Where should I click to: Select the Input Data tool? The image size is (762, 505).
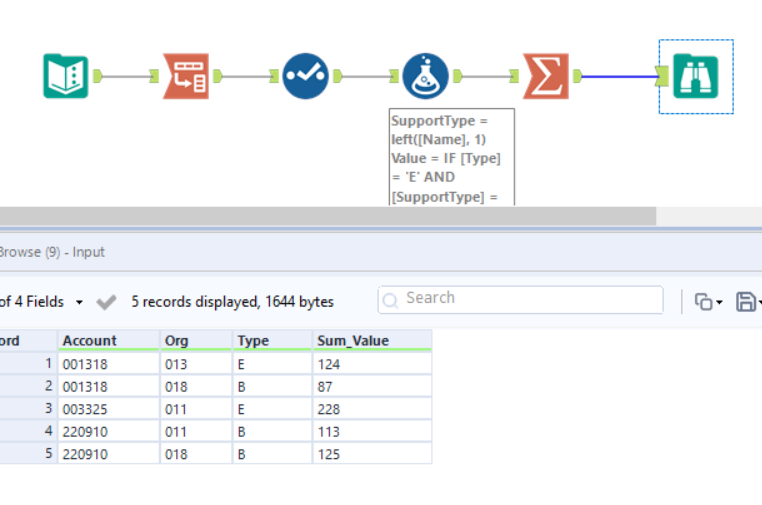pos(66,76)
